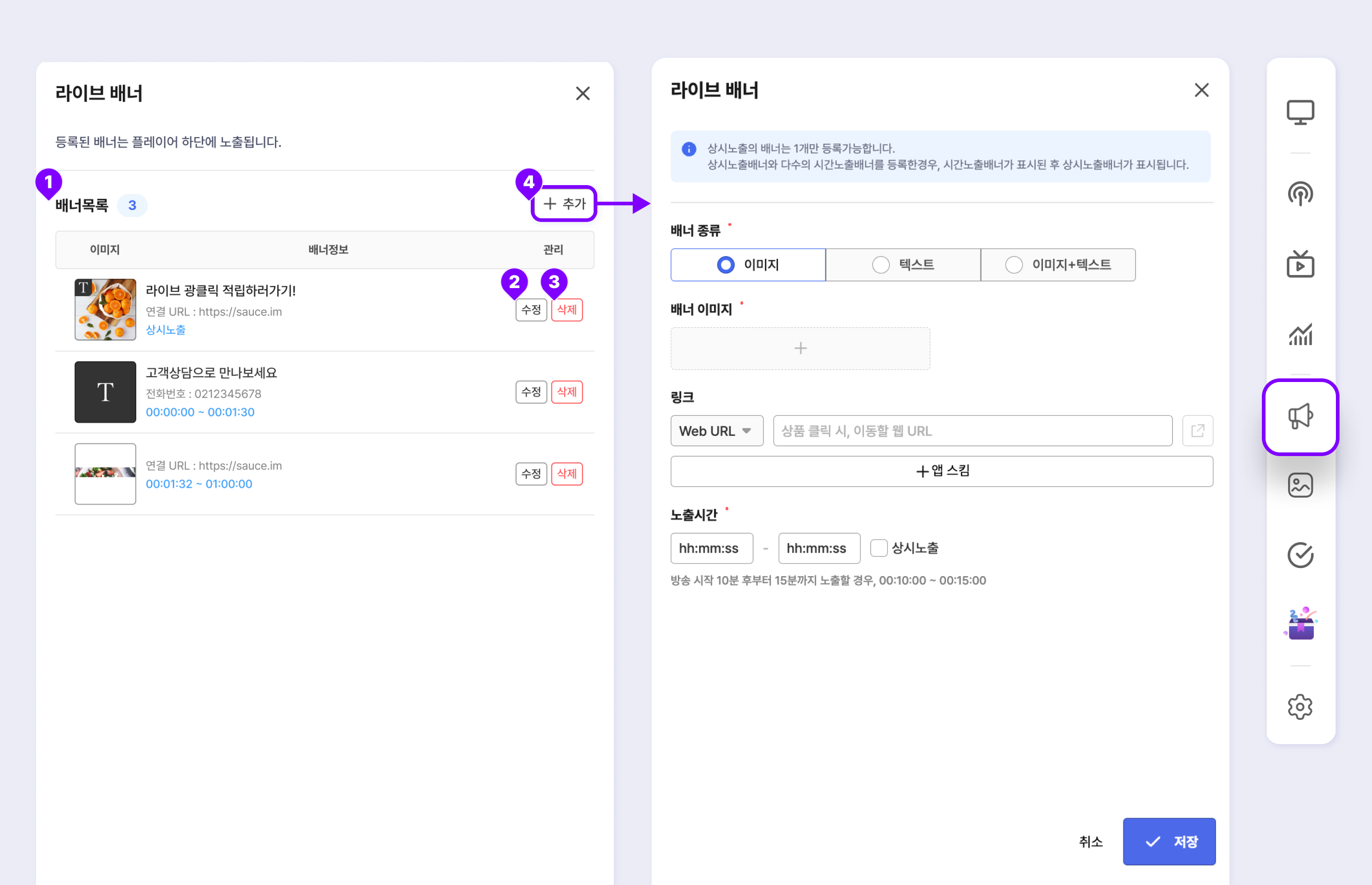1372x885 pixels.
Task: Click 삭제 for 라이브 광클릭 적립하러가기 banner
Action: 566,310
